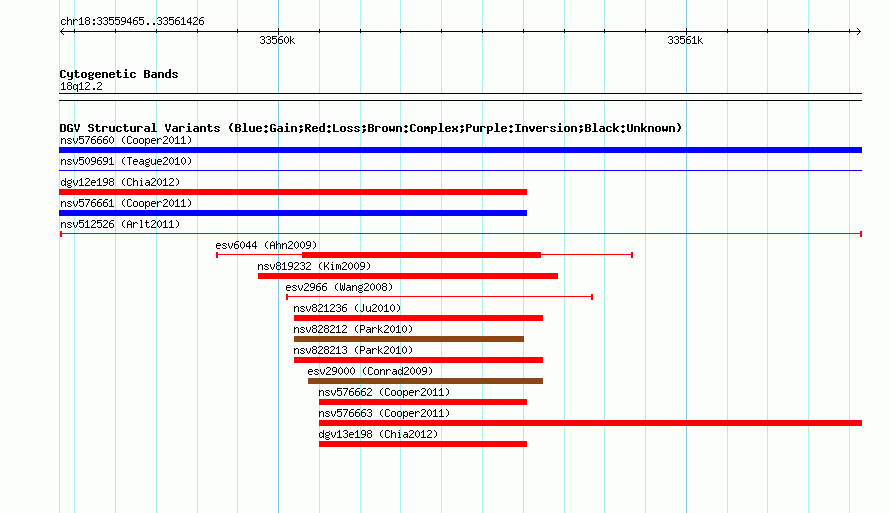This screenshot has width=890, height=513.
Task: Click the left arrow of the ruler
Action: [x=62, y=31]
